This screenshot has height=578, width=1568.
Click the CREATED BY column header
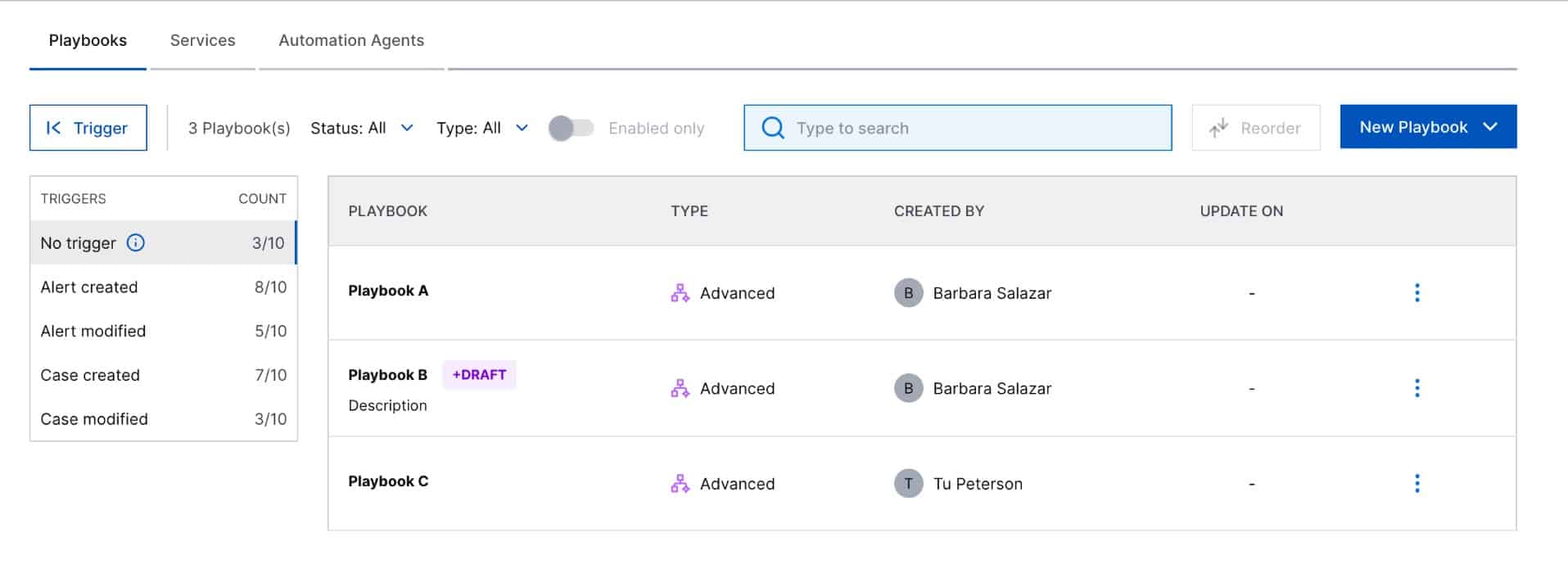coord(939,211)
